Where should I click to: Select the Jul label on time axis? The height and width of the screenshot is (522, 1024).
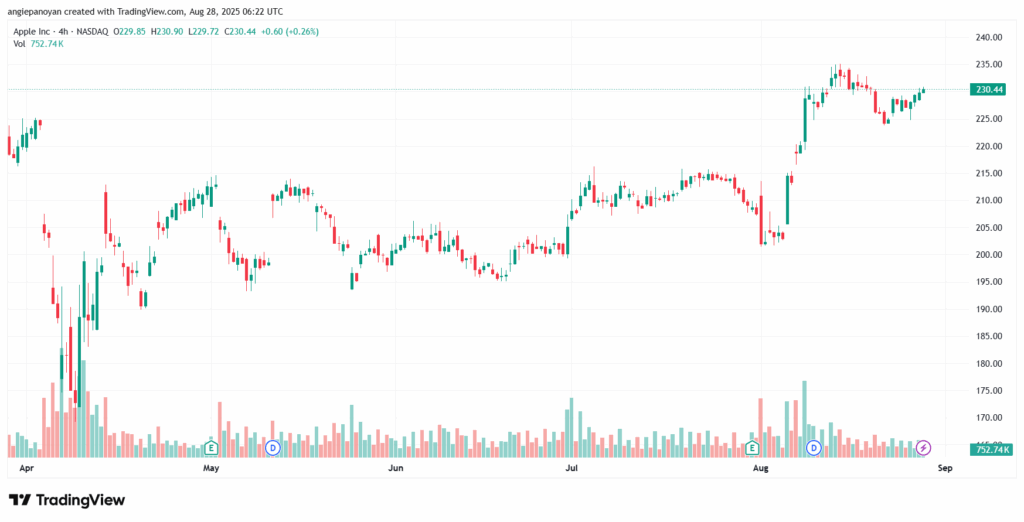point(571,467)
